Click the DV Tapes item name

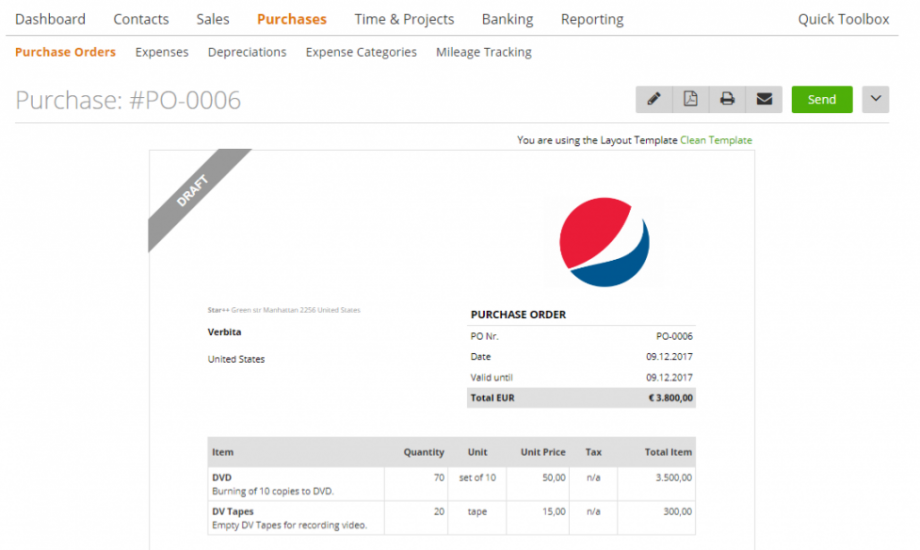[x=232, y=512]
